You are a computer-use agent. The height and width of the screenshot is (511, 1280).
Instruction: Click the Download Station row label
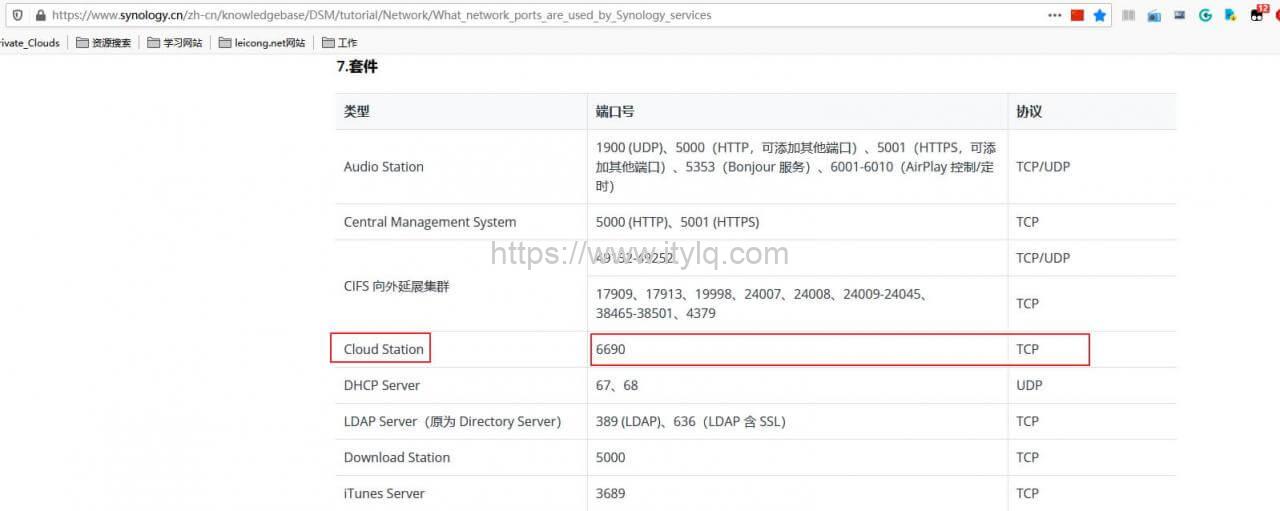(397, 457)
